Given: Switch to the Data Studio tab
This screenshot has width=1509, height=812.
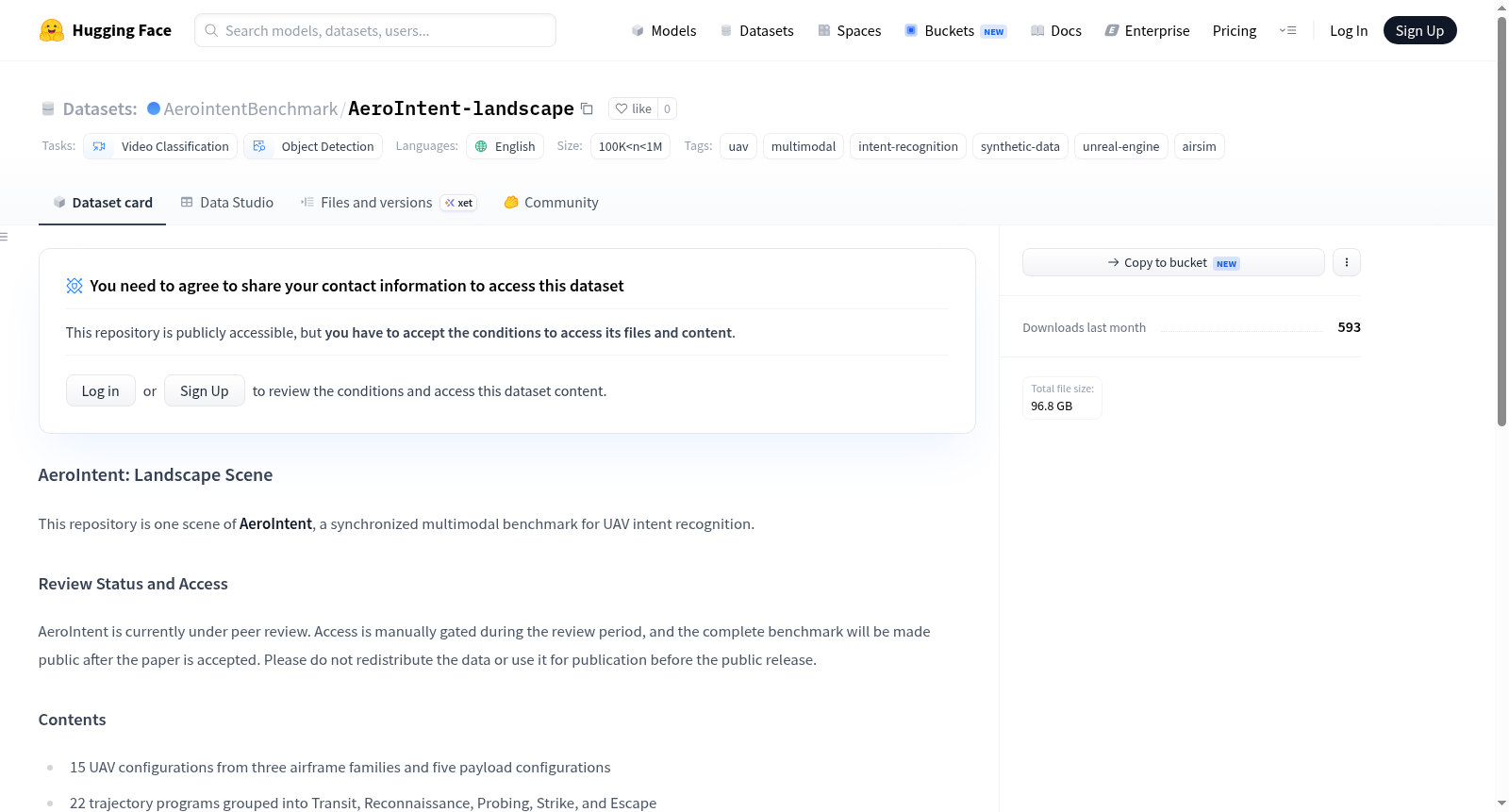Looking at the screenshot, I should tap(227, 203).
